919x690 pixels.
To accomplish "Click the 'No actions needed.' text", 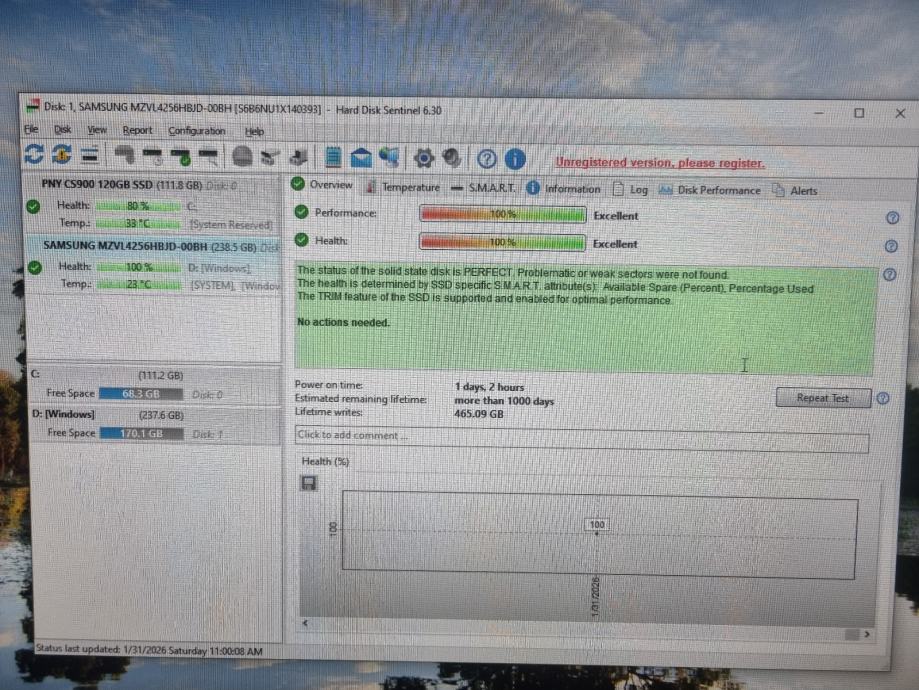I will coord(343,322).
